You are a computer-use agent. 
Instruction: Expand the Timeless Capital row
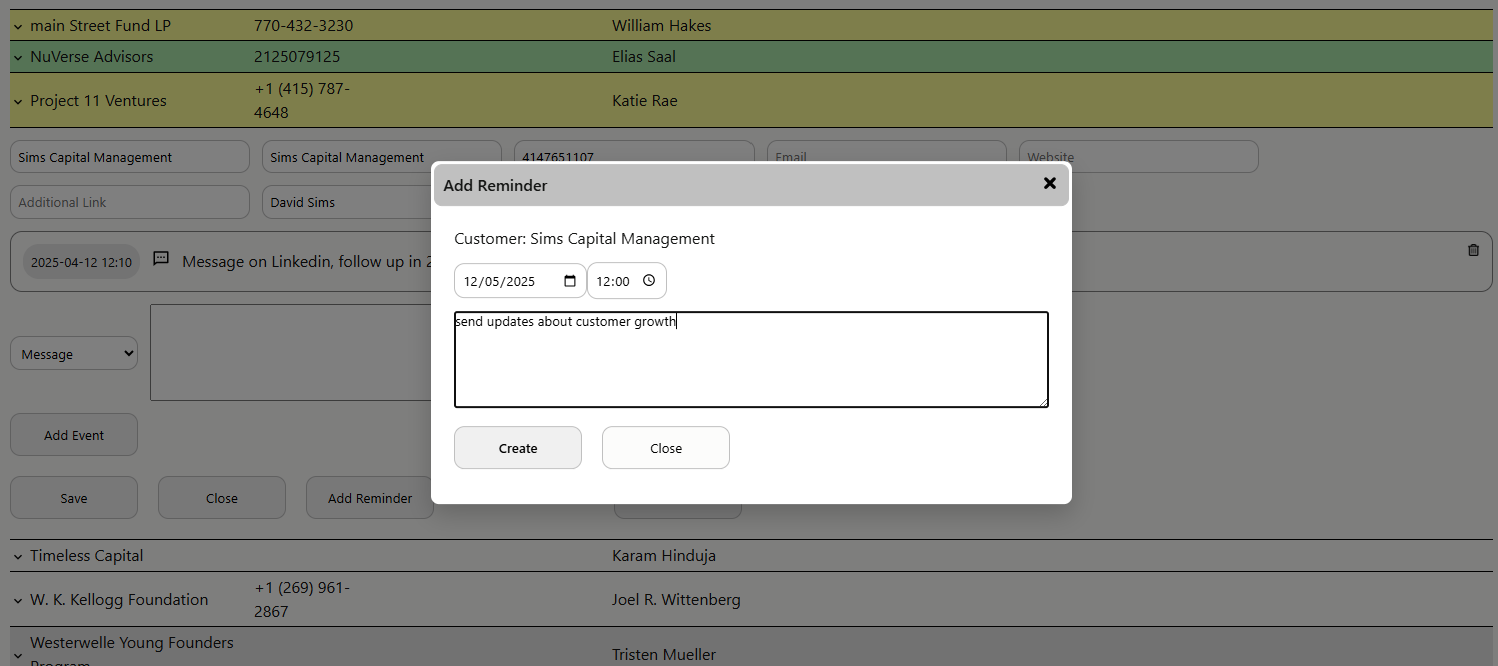(x=17, y=556)
